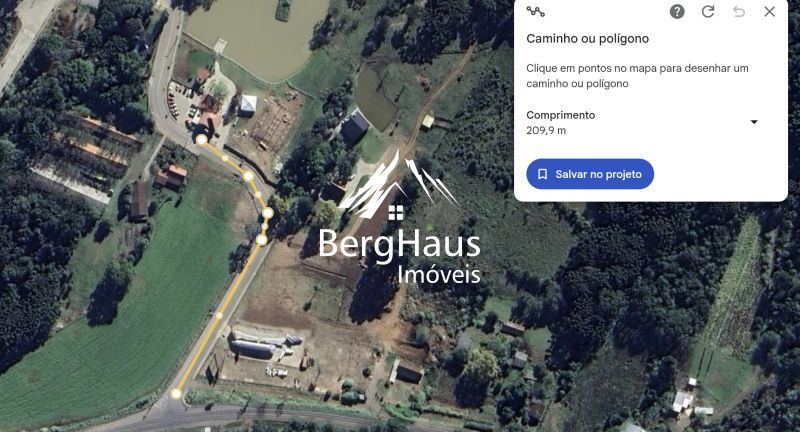Open the help question mark icon
800x432 pixels.
coord(677,11)
